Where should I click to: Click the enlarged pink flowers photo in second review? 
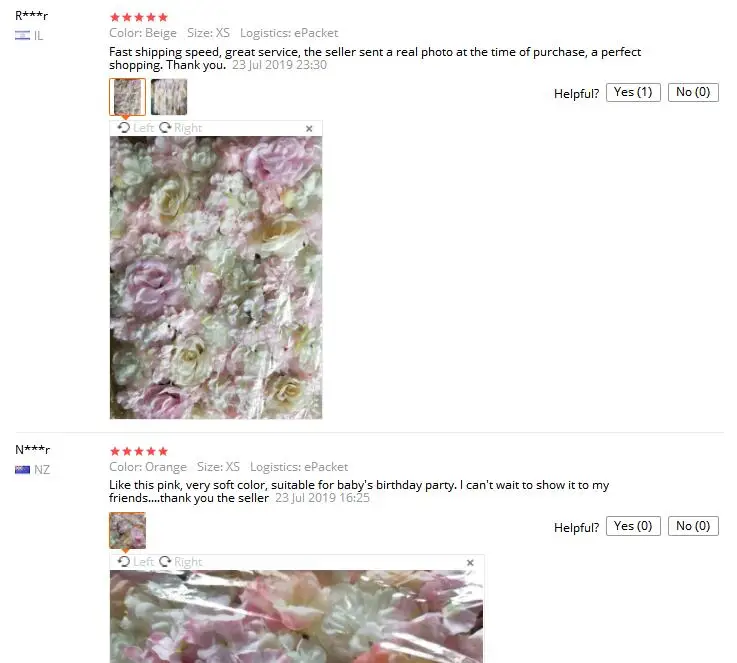(x=296, y=616)
